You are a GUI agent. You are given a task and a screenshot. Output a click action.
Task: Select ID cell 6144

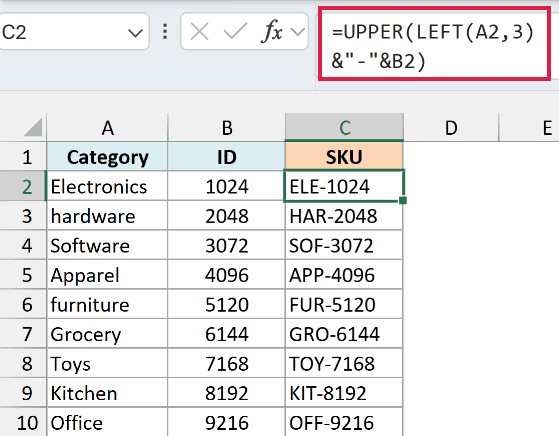(226, 334)
